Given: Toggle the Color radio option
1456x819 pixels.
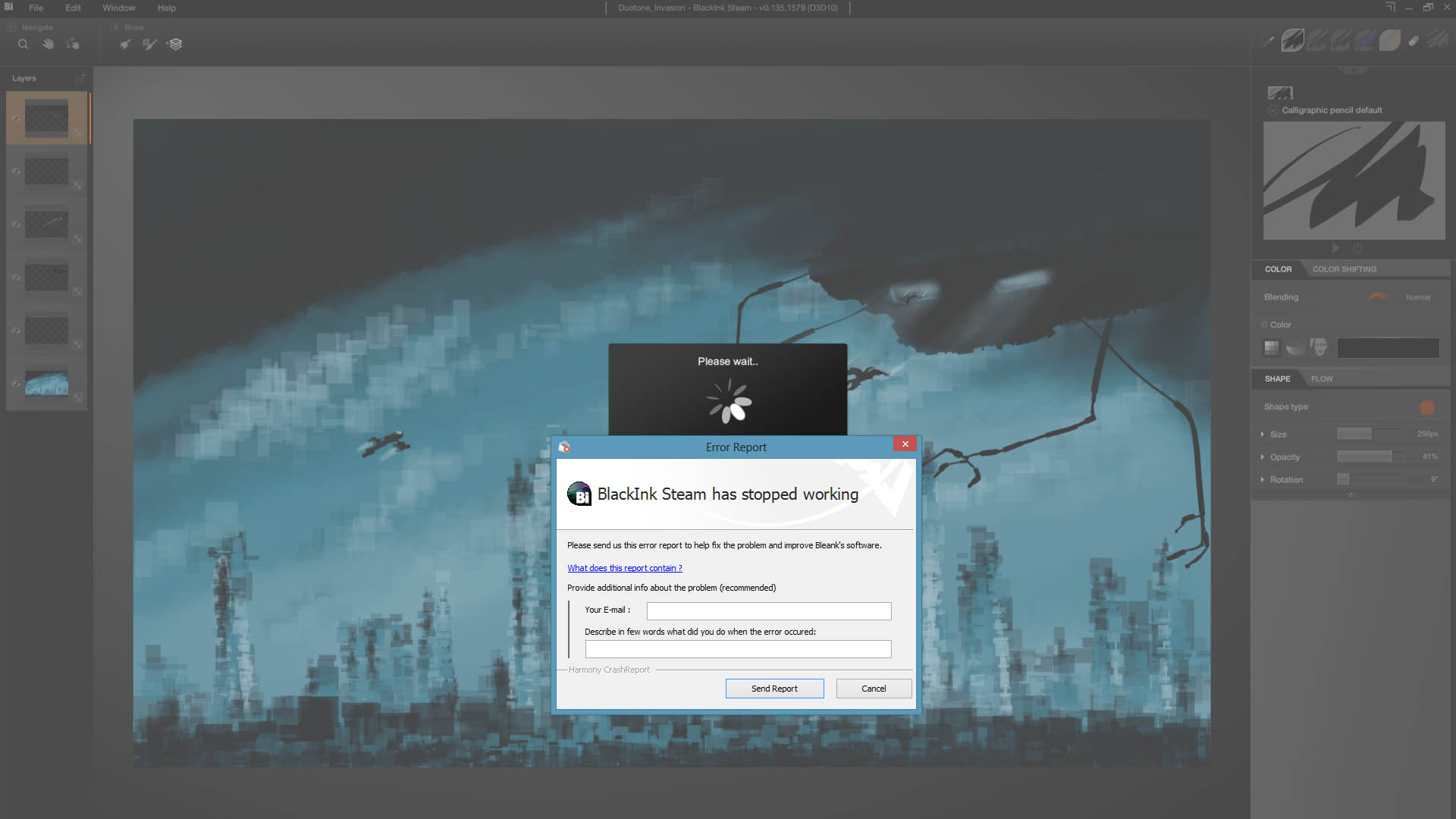Looking at the screenshot, I should coord(1264,325).
